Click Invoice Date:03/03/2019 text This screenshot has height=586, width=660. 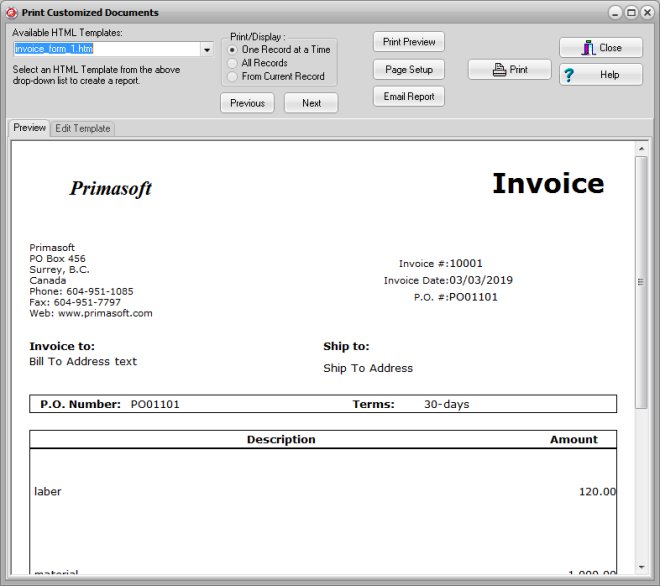point(448,280)
